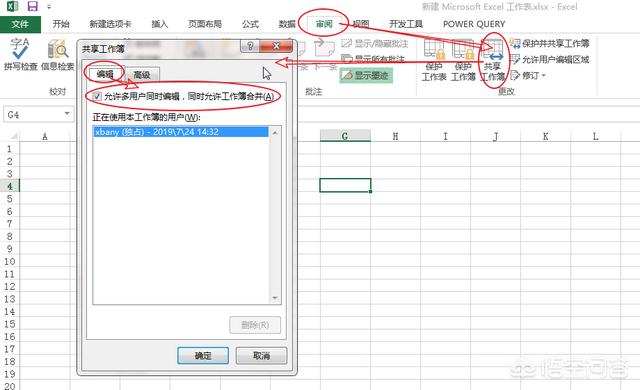Click the user list scroll up arrow
Image resolution: width=640 pixels, height=390 pixels.
[x=275, y=132]
